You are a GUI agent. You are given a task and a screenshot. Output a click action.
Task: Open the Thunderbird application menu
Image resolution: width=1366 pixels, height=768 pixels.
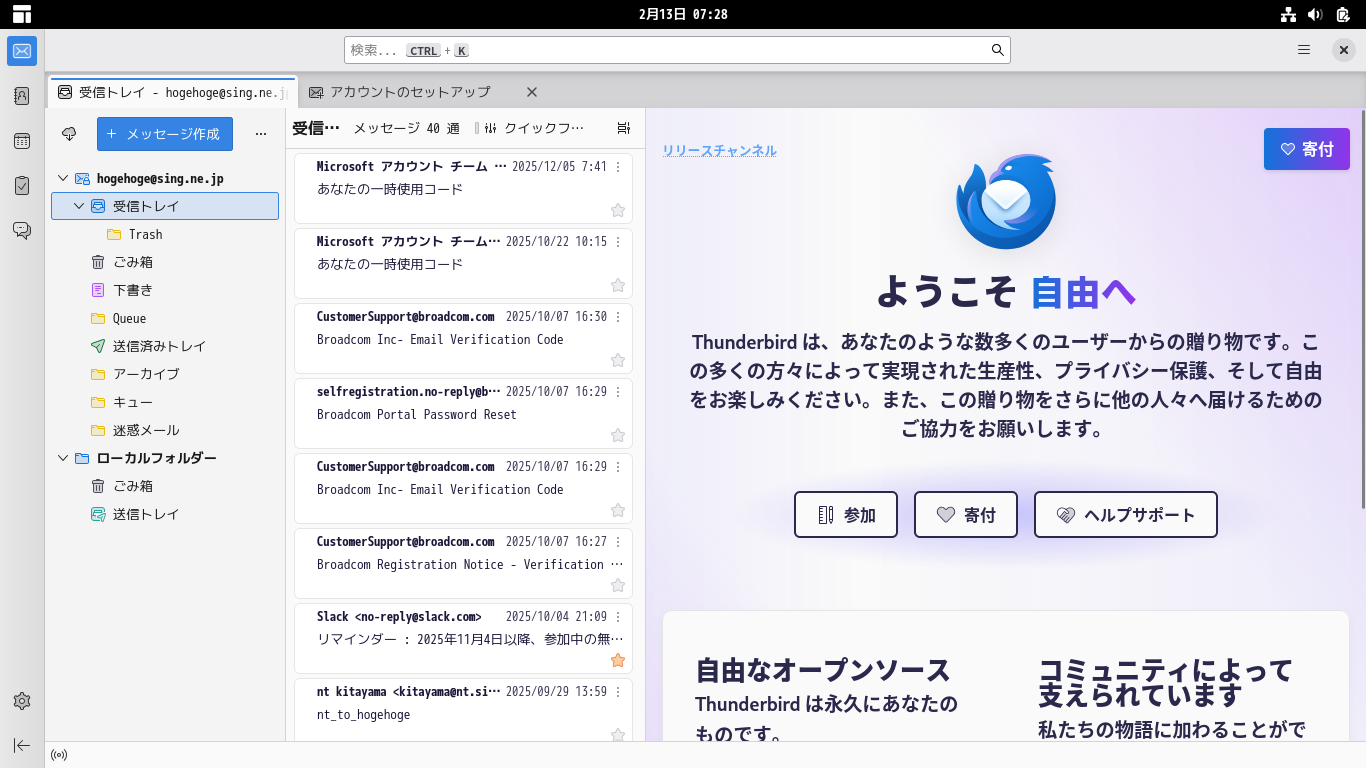(1304, 50)
